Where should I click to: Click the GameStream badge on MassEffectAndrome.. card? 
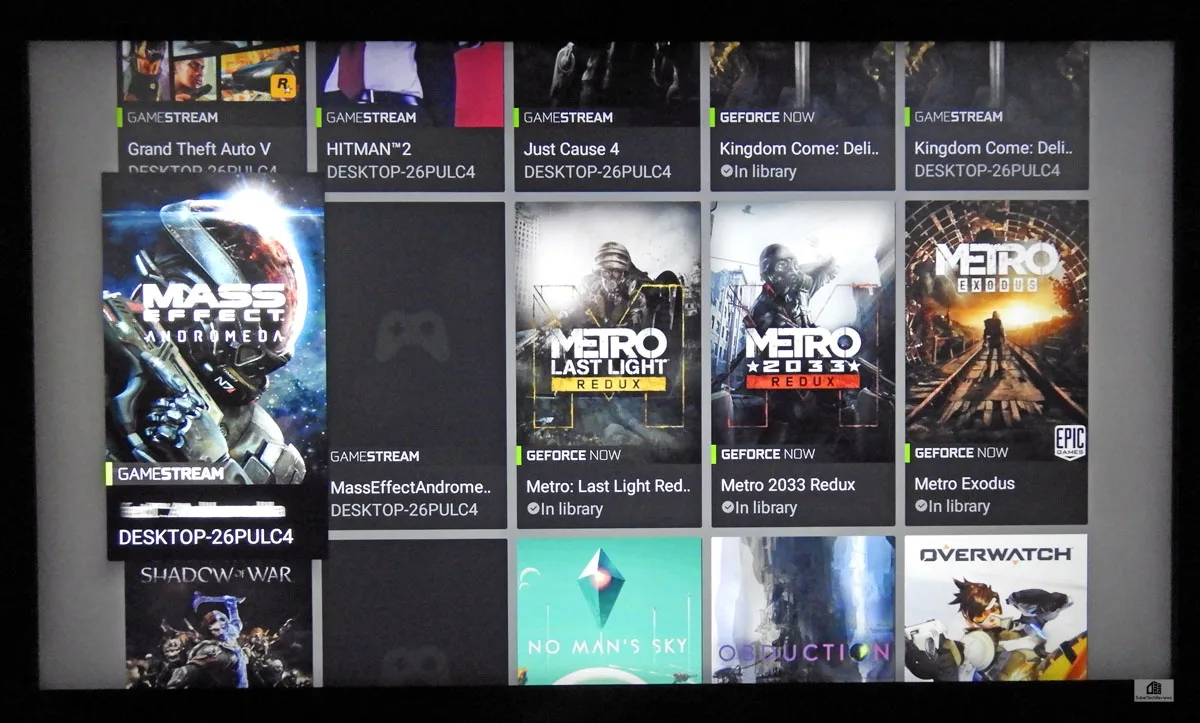tap(374, 456)
